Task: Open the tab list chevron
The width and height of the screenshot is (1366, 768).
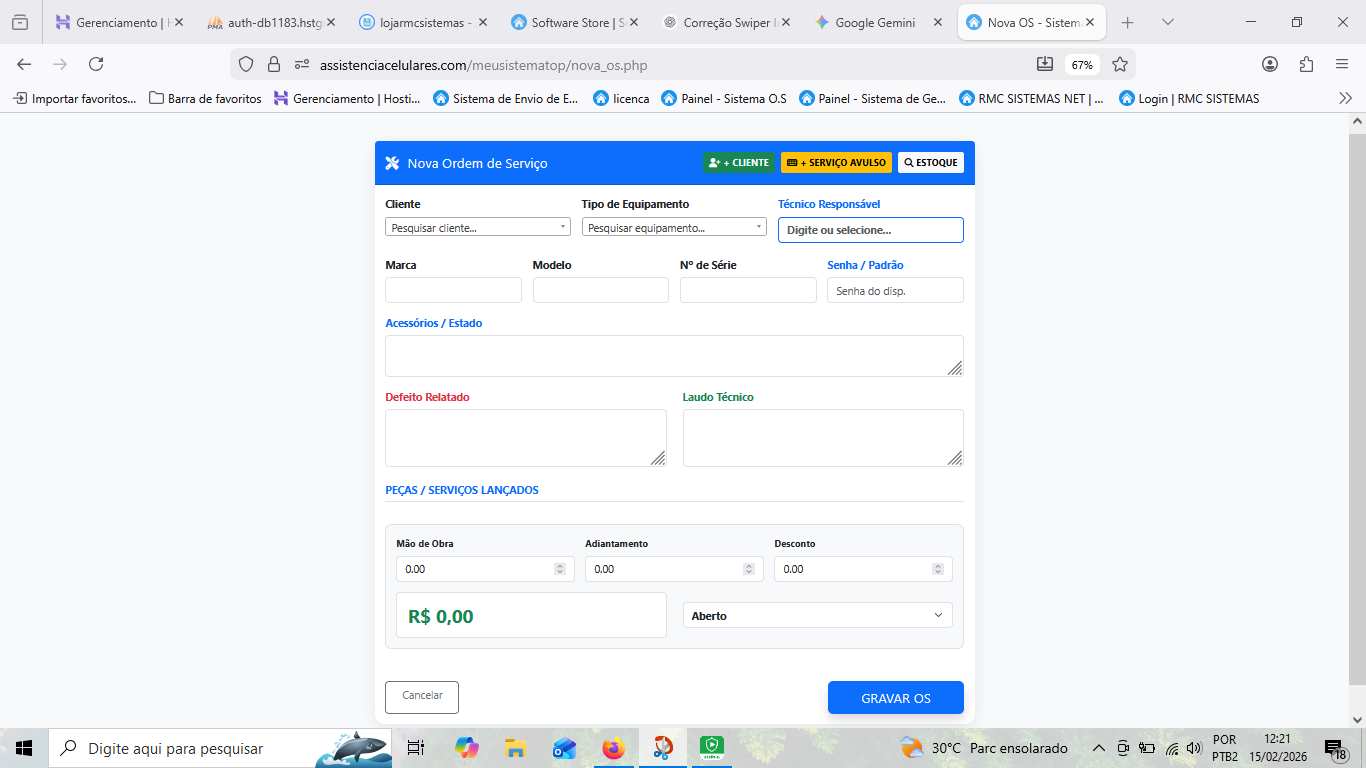Action: point(1167,22)
